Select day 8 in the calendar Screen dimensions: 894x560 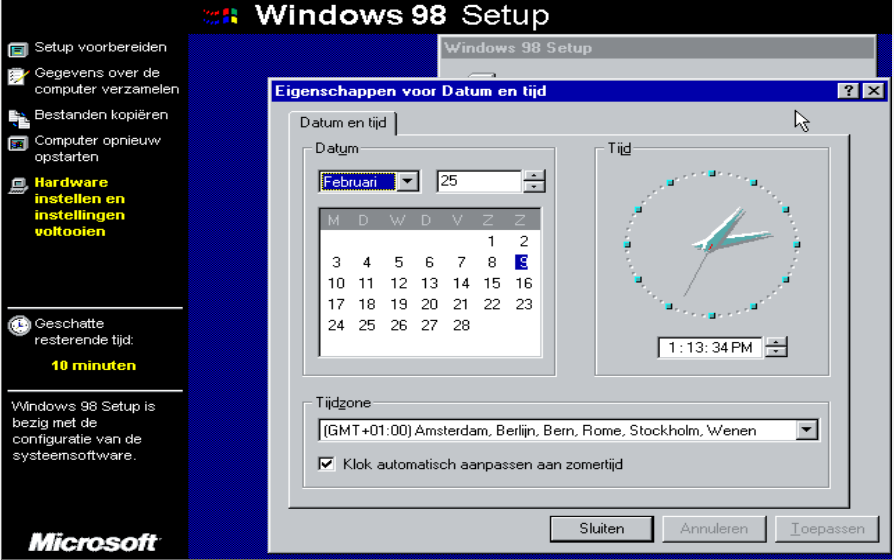tap(491, 262)
